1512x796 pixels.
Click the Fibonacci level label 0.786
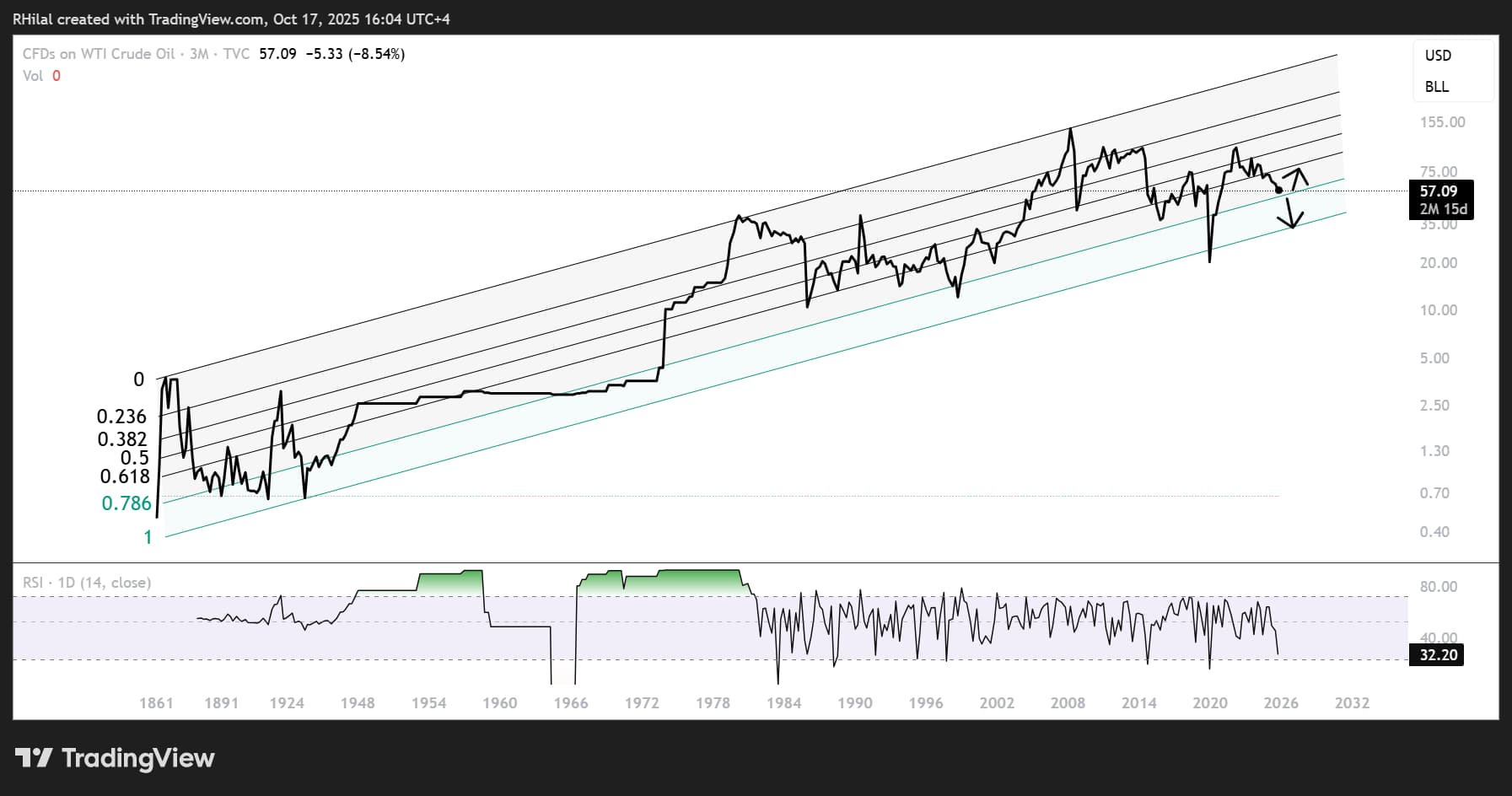pos(126,503)
